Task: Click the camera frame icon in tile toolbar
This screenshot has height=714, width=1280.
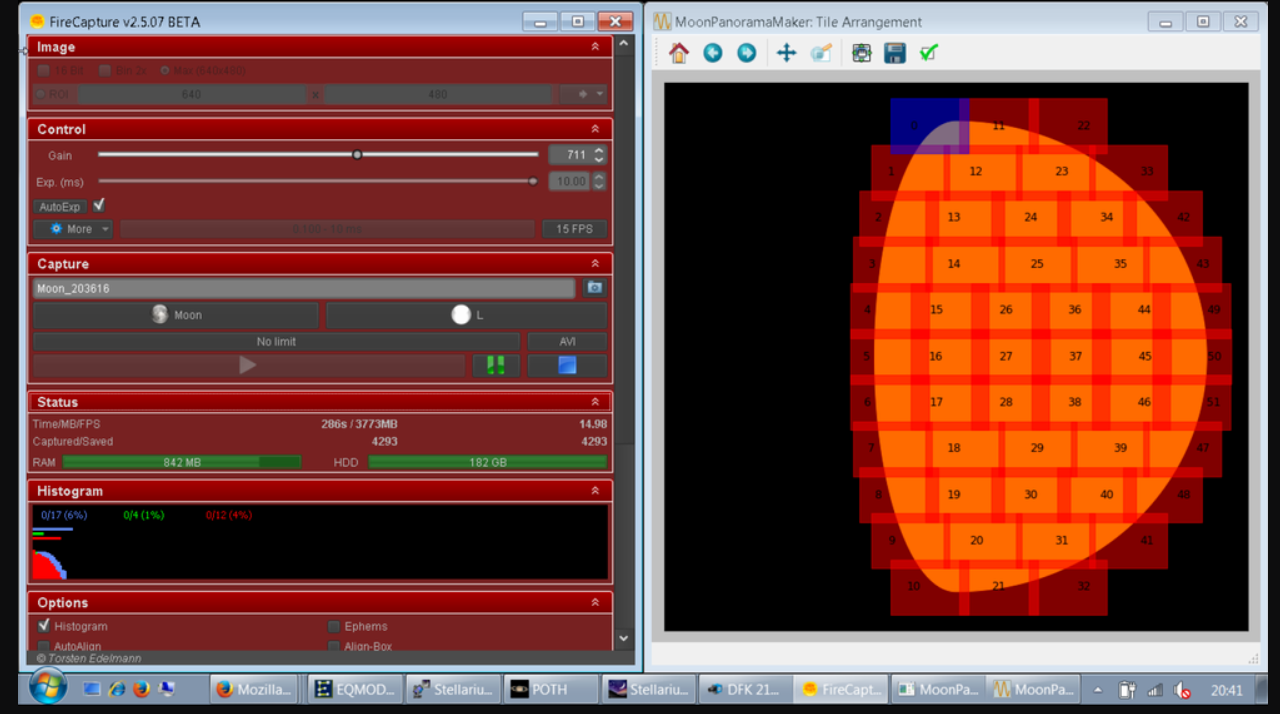Action: click(x=862, y=53)
